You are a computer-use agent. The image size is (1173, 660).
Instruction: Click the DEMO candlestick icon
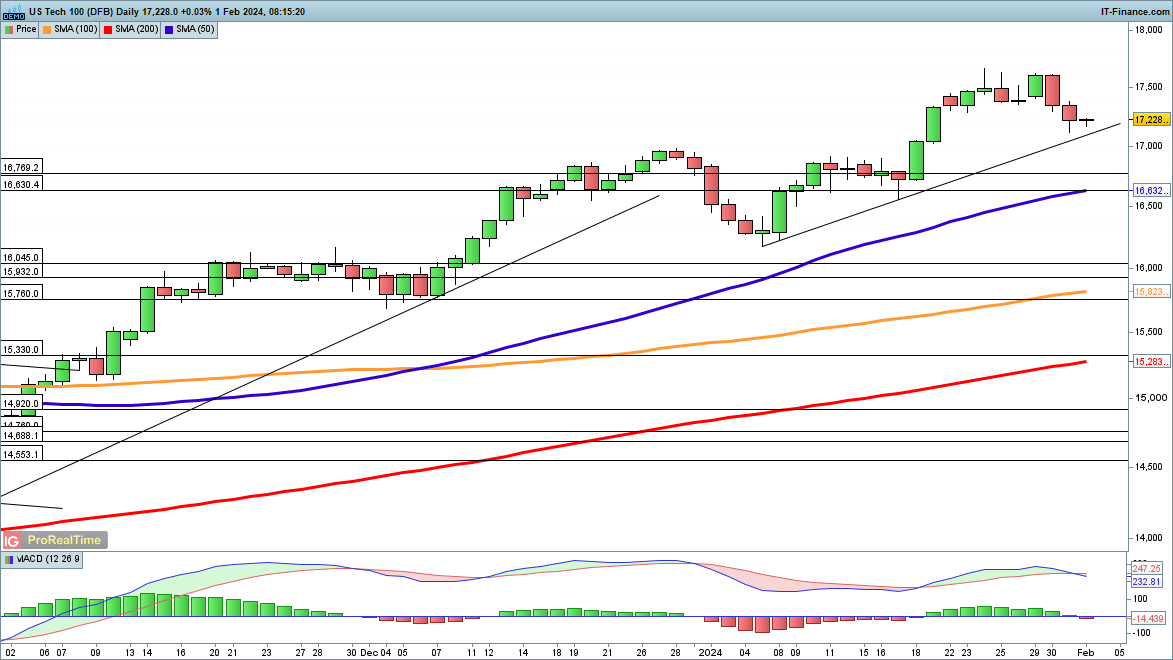point(13,11)
